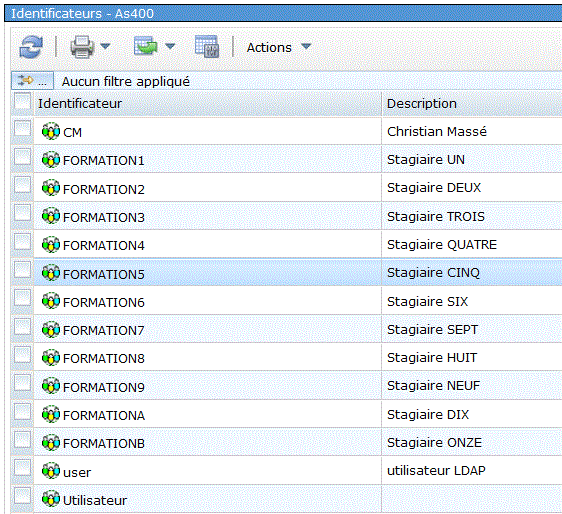Expand the printer dropdown arrow
The image size is (562, 514).
pyautogui.click(x=105, y=46)
